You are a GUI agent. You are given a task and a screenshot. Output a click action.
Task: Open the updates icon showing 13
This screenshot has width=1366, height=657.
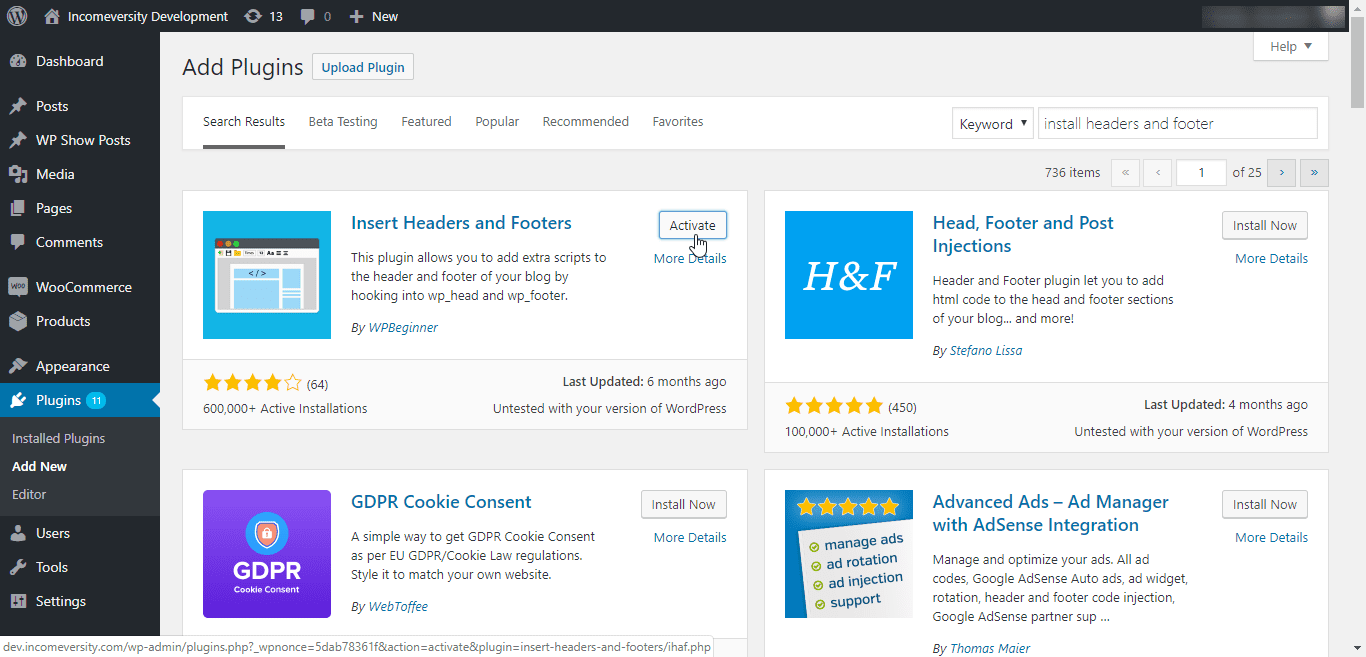tap(253, 16)
